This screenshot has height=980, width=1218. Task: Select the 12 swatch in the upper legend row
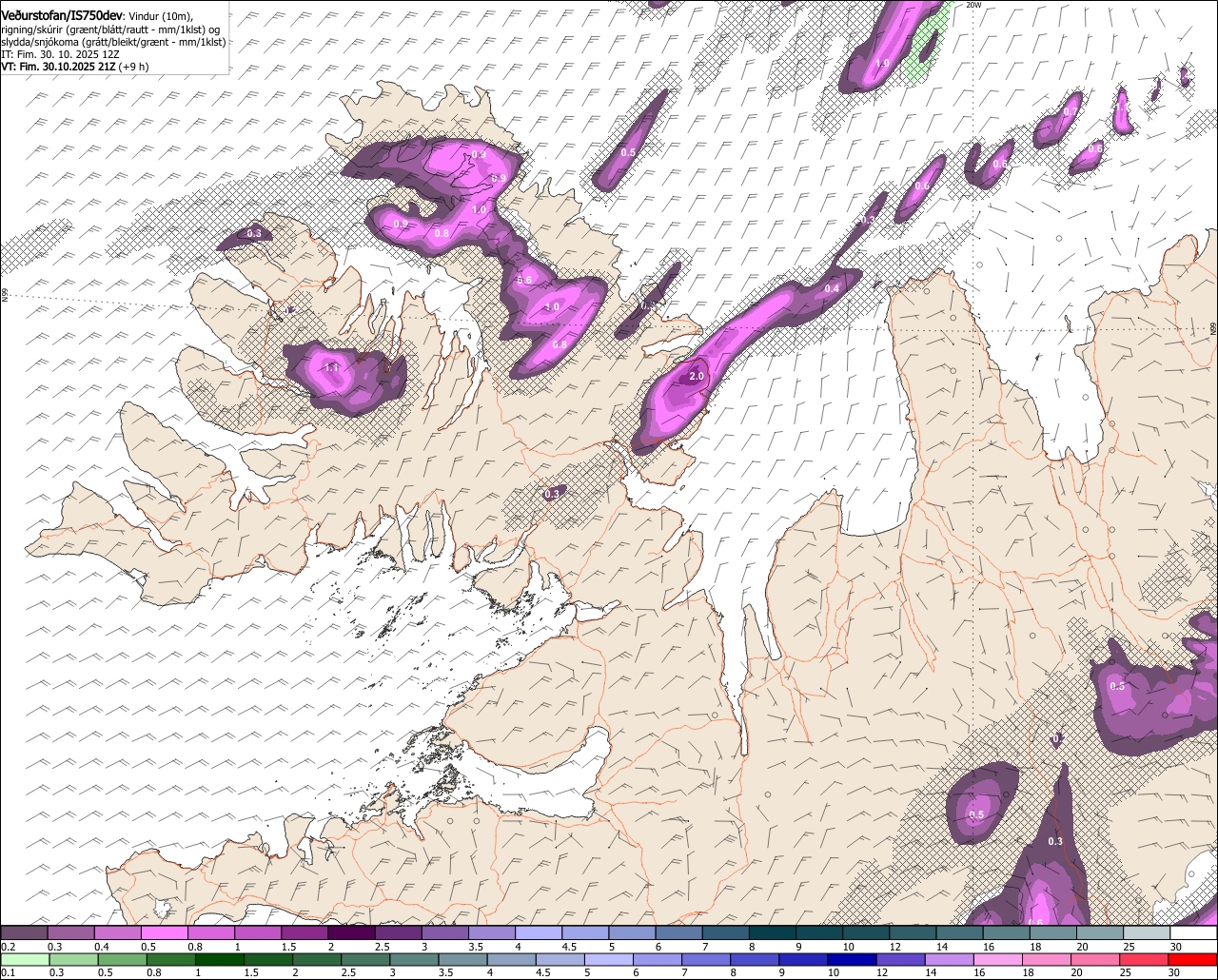[913, 933]
